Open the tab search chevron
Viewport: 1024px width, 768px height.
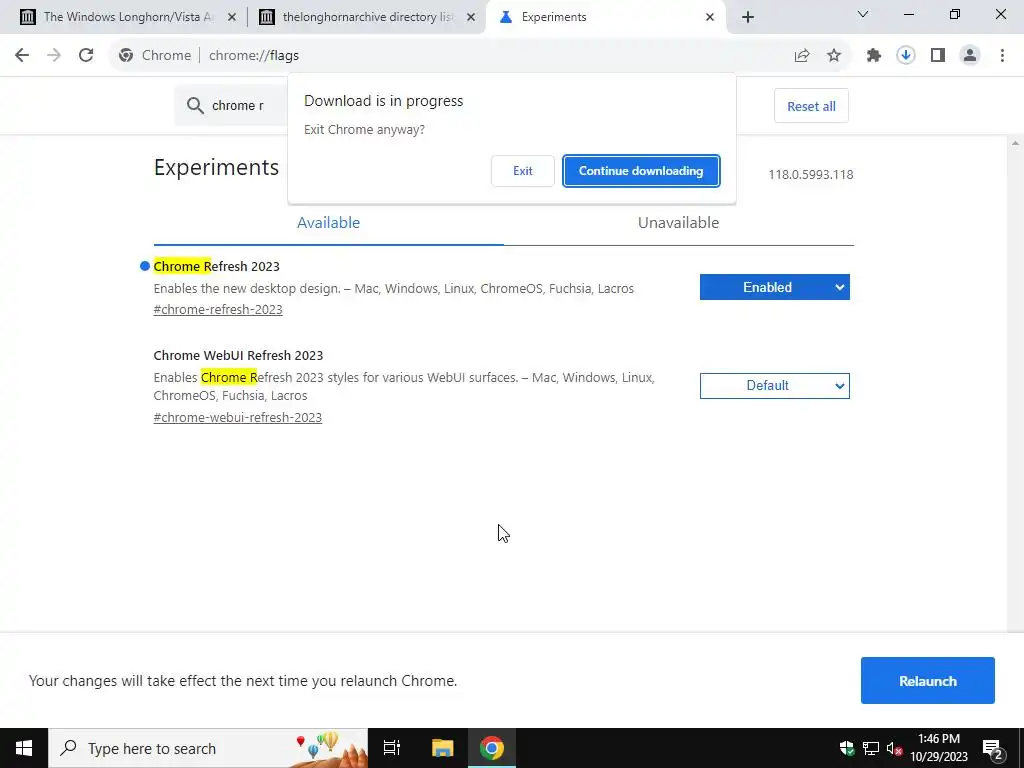pyautogui.click(x=863, y=14)
